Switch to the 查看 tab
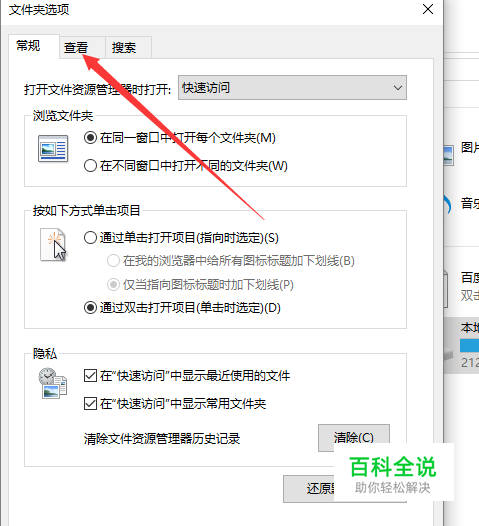 coord(82,48)
